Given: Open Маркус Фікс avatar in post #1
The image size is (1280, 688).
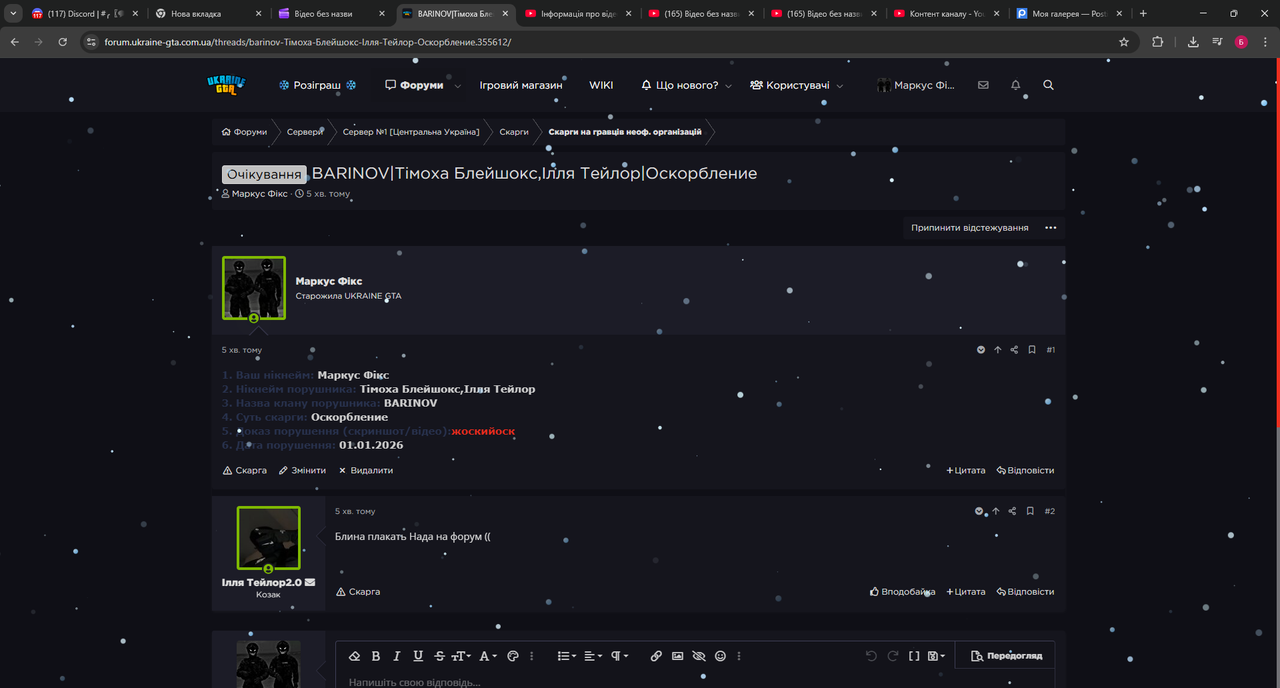Looking at the screenshot, I should [x=254, y=288].
